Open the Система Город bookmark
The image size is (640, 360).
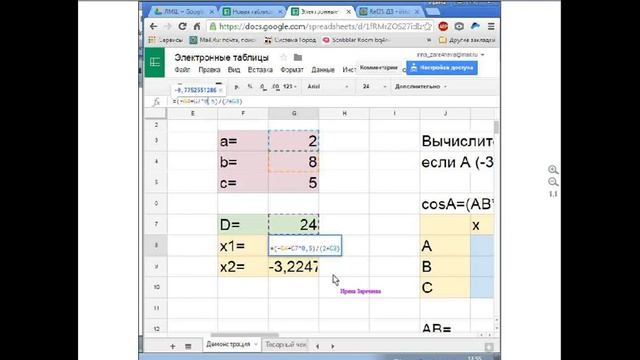click(290, 40)
